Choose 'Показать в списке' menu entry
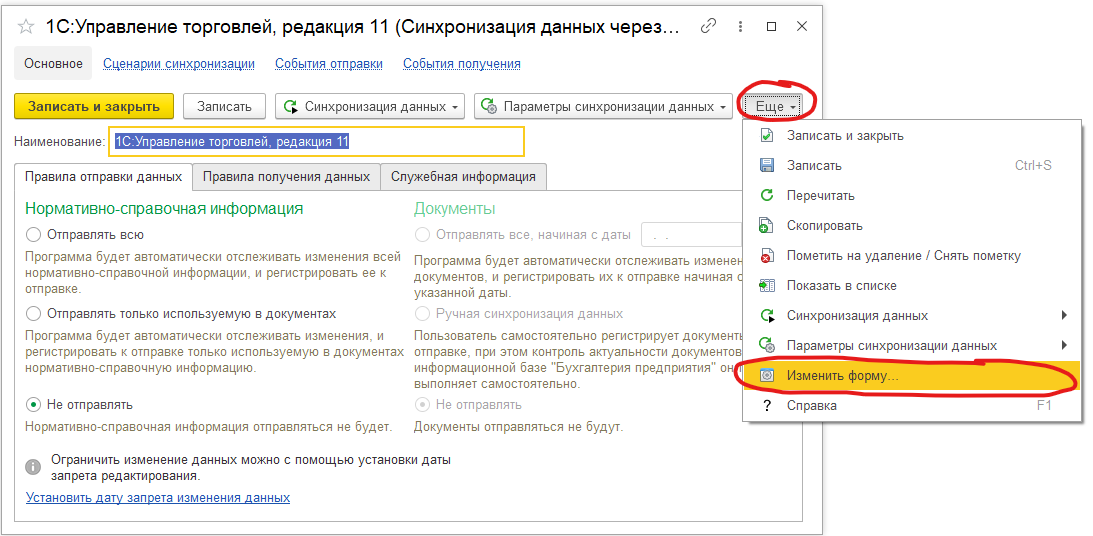1093x536 pixels. [912, 285]
